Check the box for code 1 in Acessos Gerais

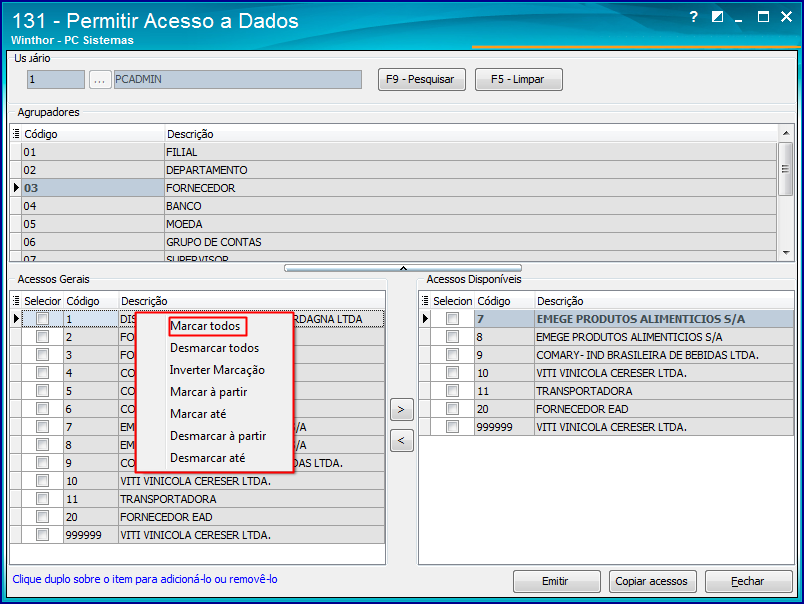click(43, 319)
